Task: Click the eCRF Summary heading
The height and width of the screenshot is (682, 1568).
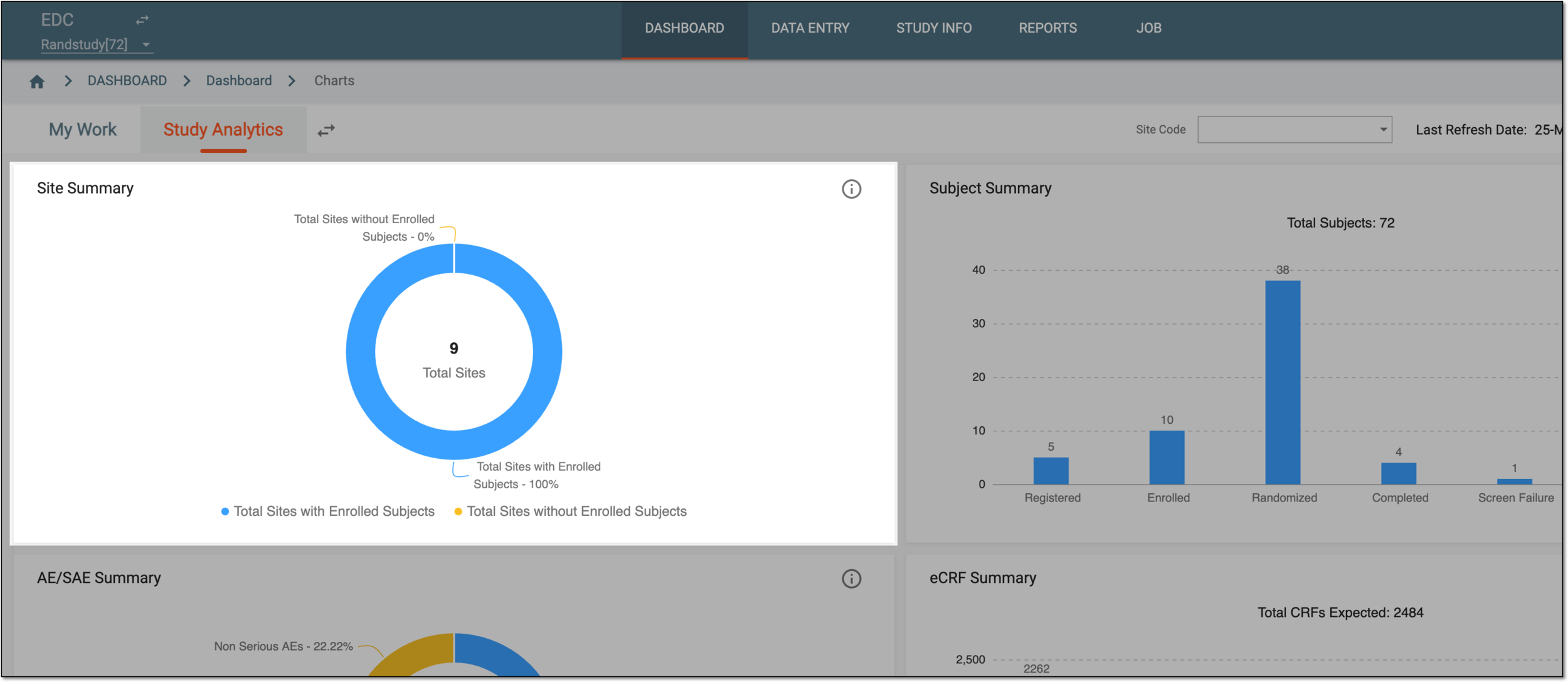Action: 983,578
